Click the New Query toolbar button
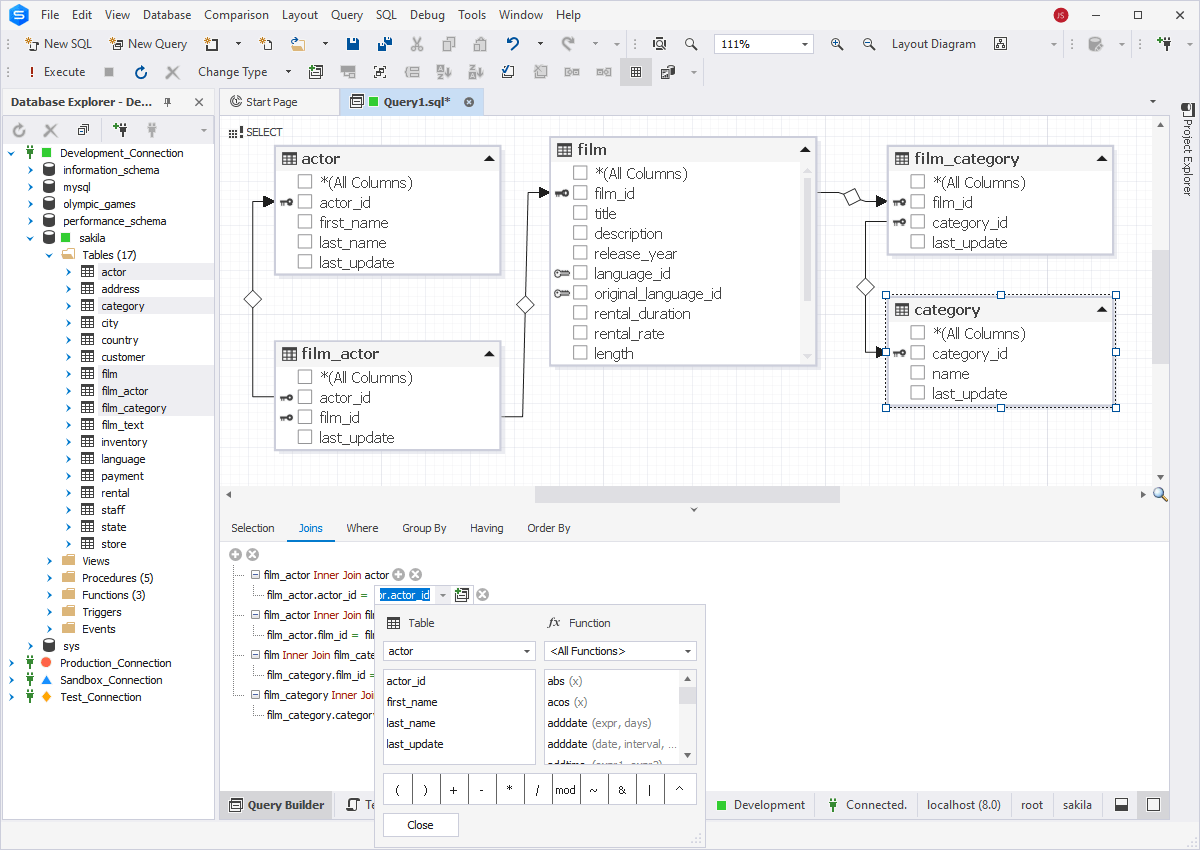 coord(148,44)
